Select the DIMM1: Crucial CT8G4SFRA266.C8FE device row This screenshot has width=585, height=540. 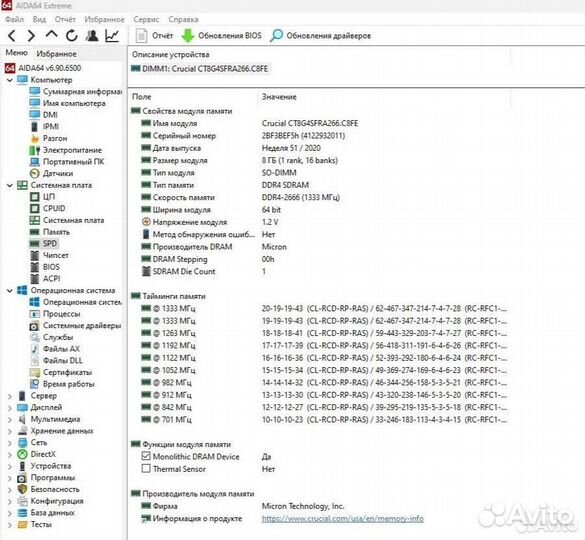200,69
